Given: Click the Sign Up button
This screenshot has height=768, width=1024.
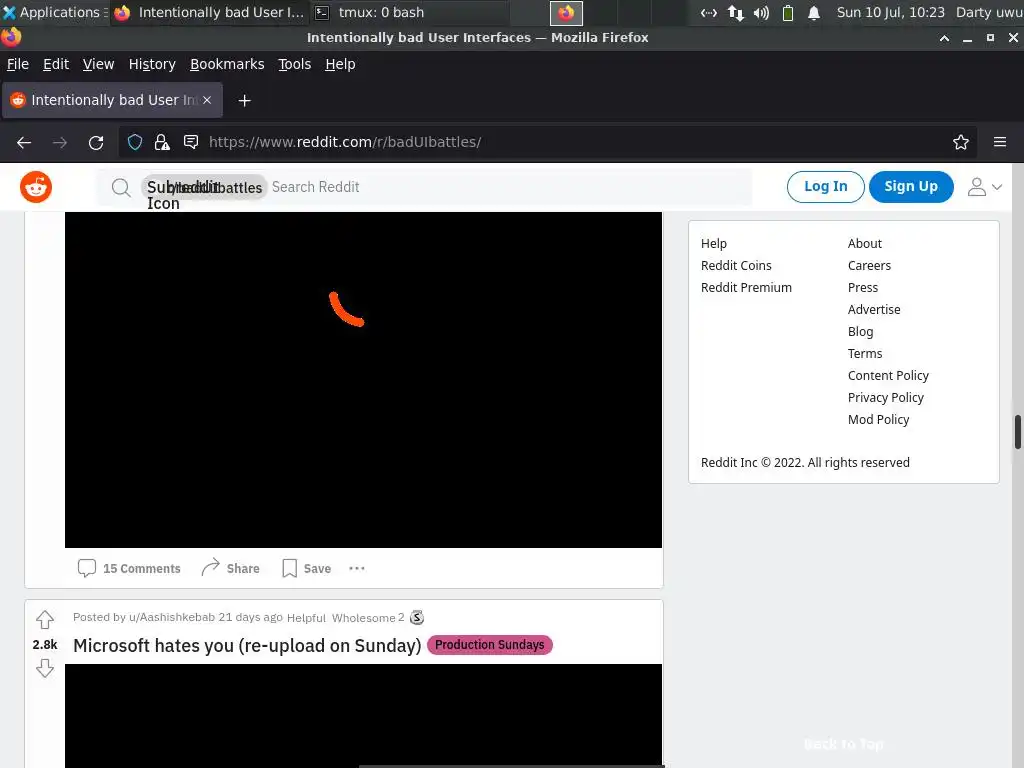Looking at the screenshot, I should tap(911, 187).
